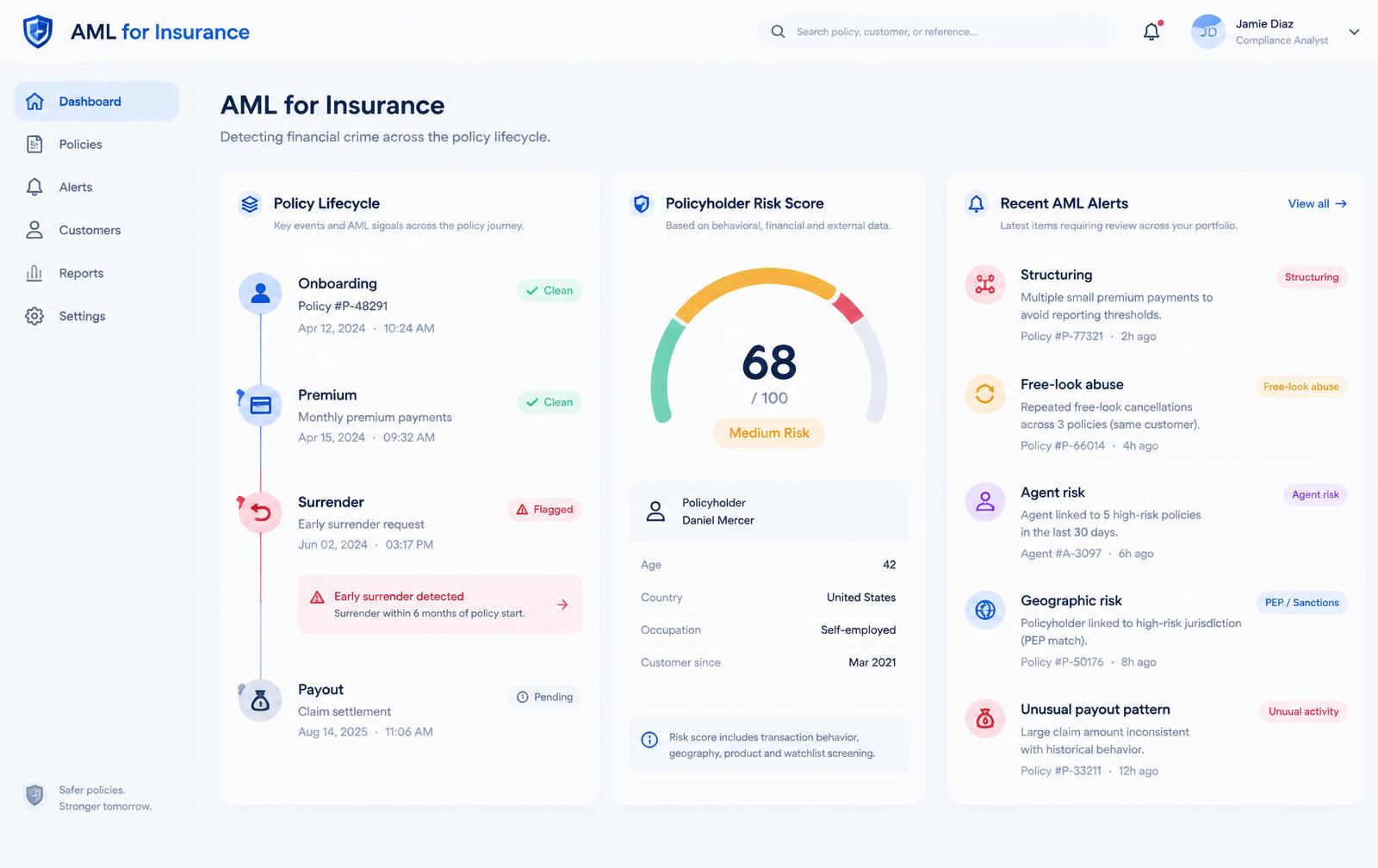Click Policy #P-48291 text
The height and width of the screenshot is (868, 1378).
click(343, 307)
